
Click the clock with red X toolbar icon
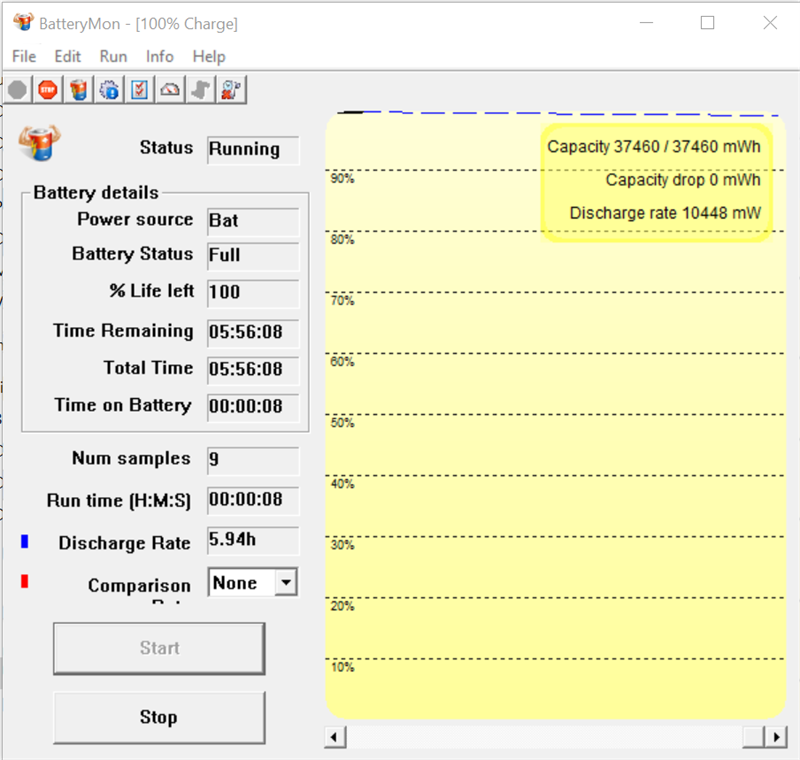click(231, 90)
